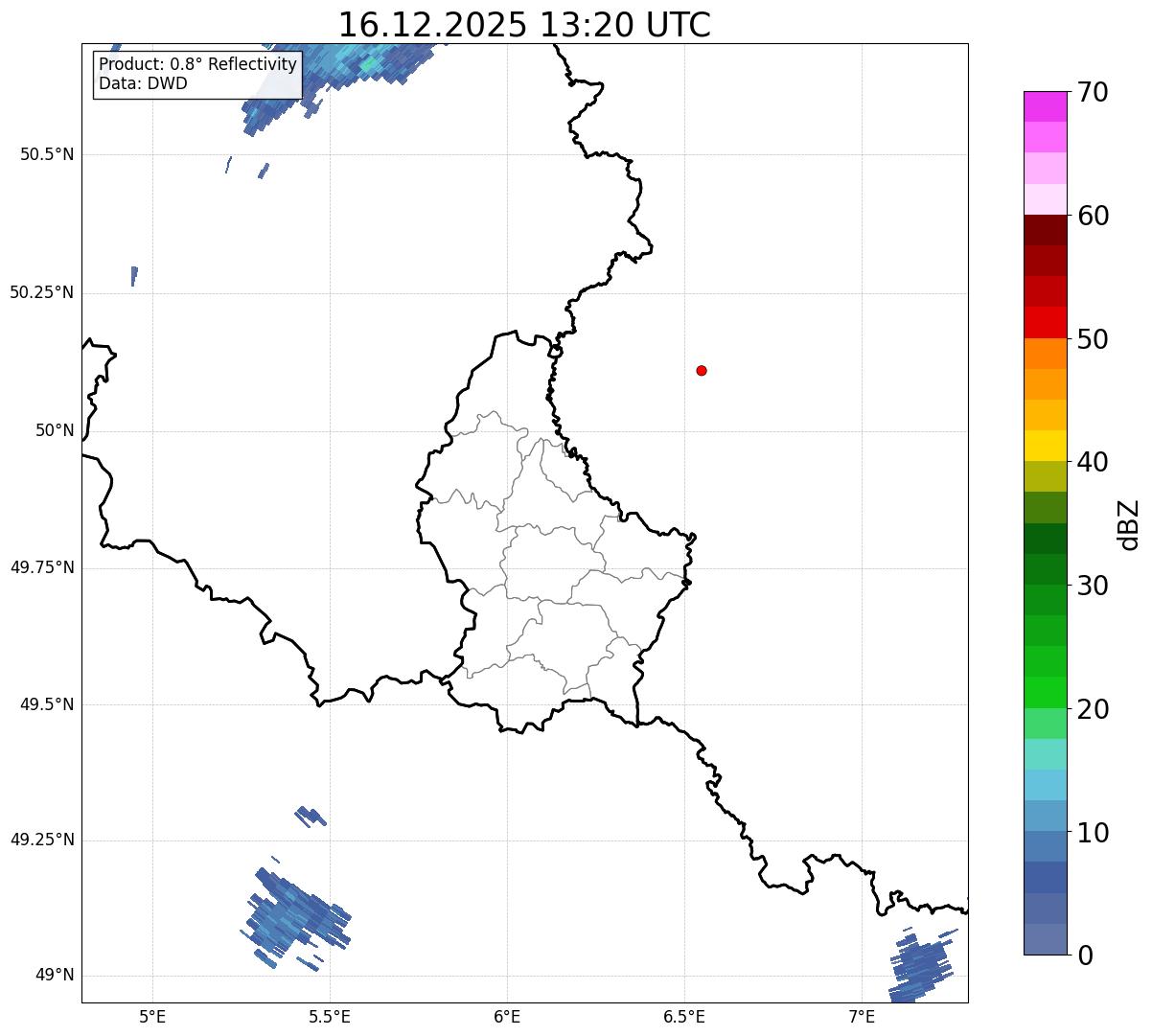Click the 'Product: 0.8° Reflectivity' label
This screenshot has height=1036, width=1152.
tap(198, 64)
